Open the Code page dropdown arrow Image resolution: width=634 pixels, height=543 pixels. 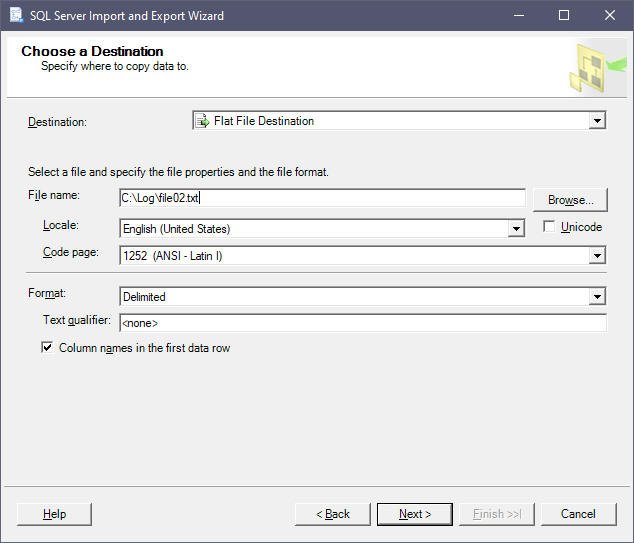(x=597, y=256)
